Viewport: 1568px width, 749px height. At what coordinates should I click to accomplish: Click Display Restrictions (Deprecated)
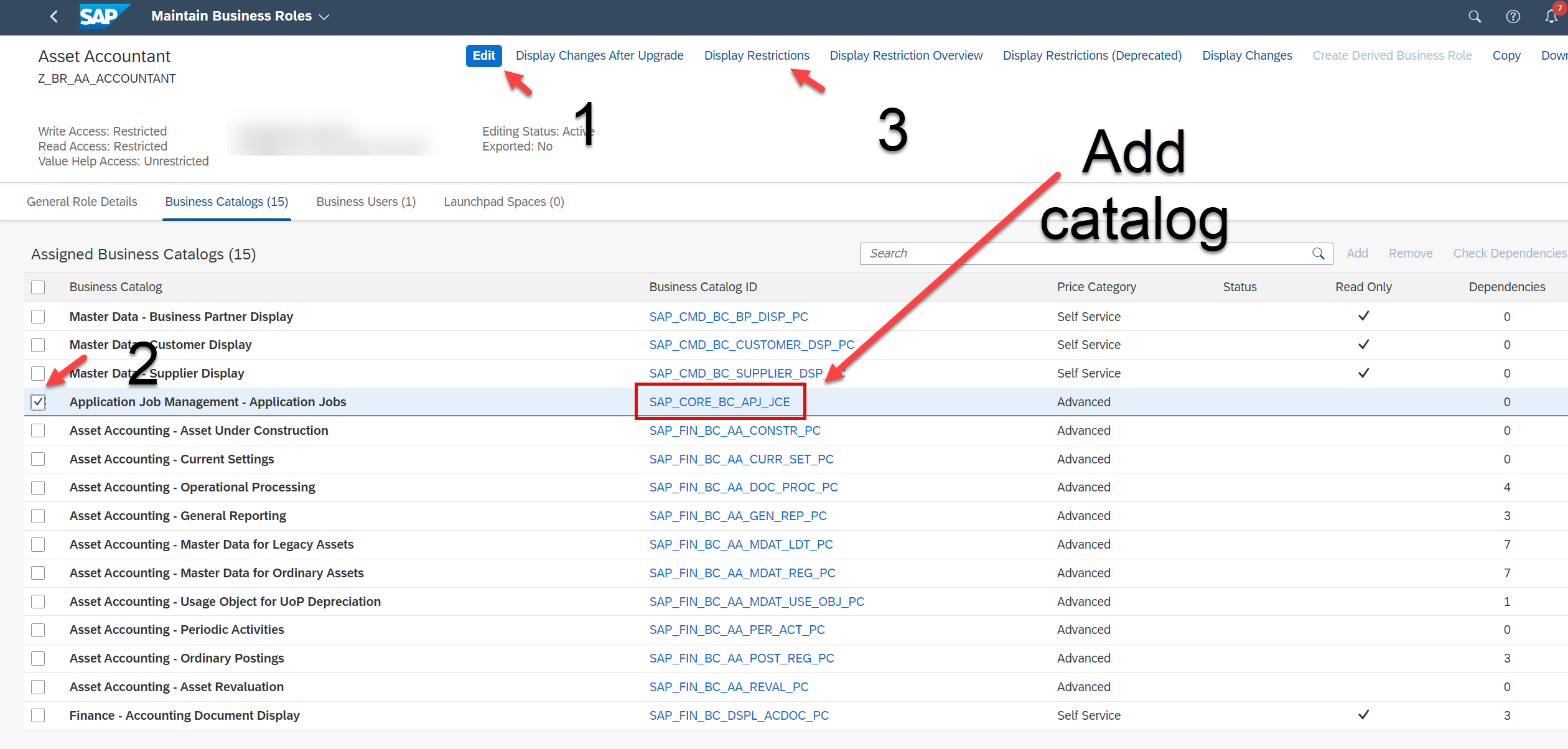pos(1092,55)
